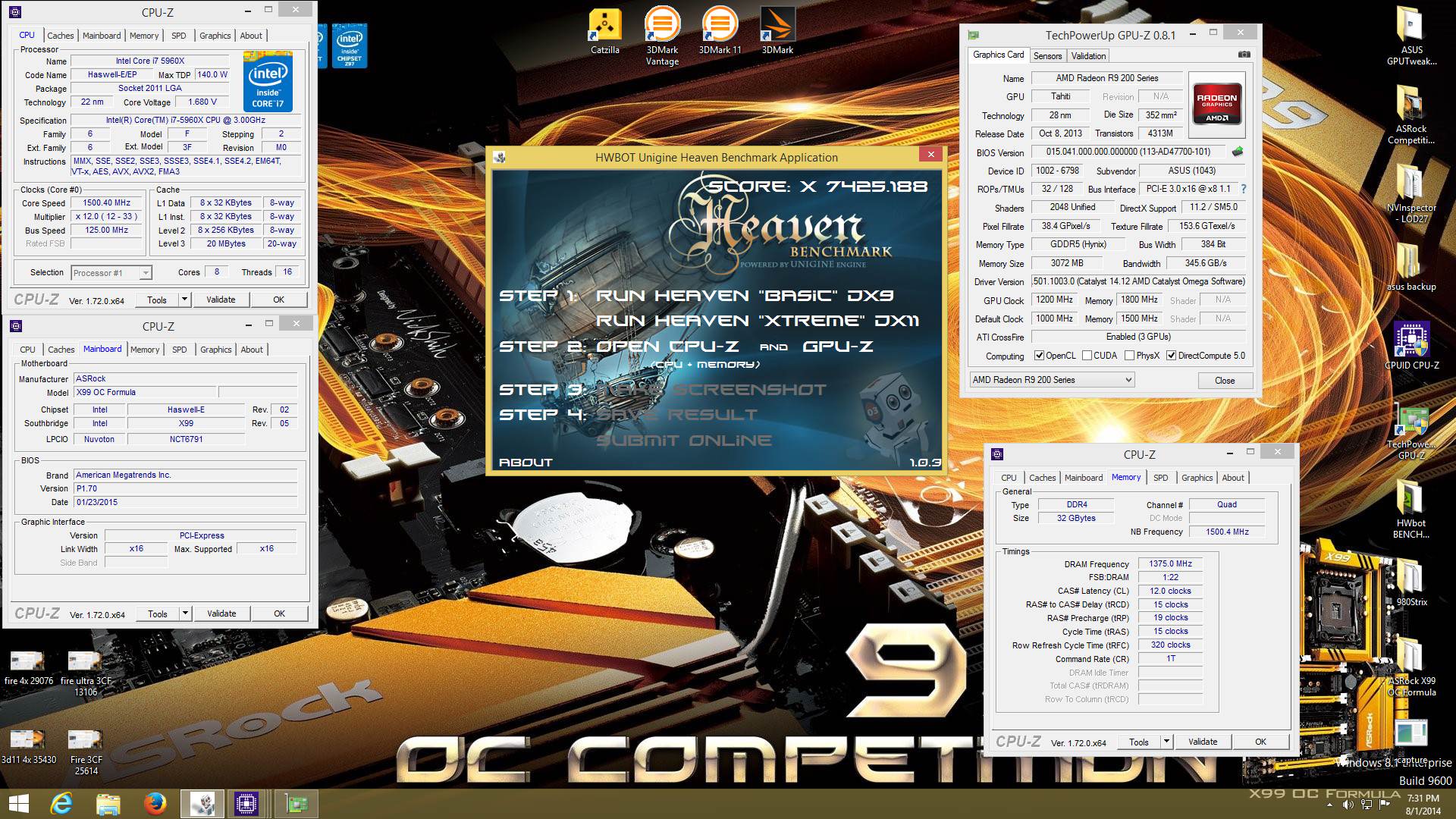This screenshot has width=1456, height=819.
Task: Open the AMD Radeon R9 200 Series dropdown
Action: click(1052, 380)
